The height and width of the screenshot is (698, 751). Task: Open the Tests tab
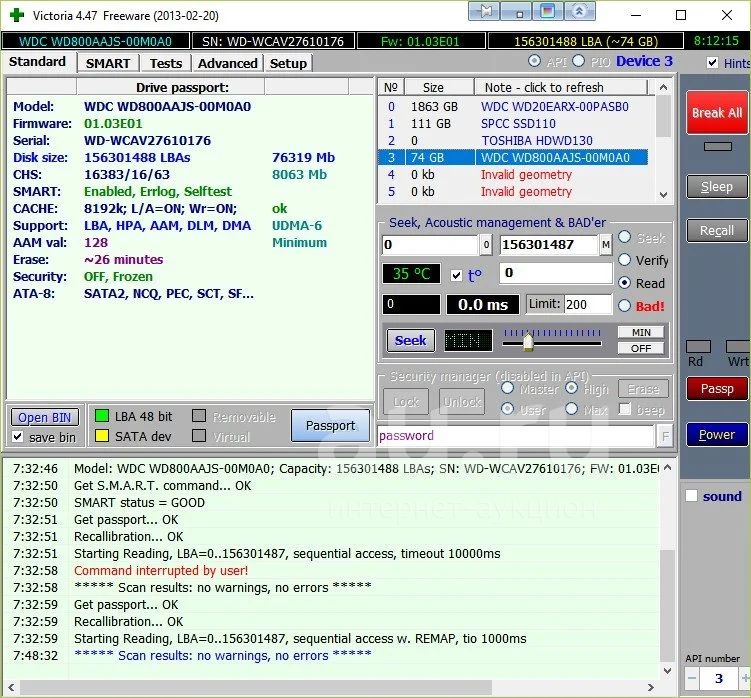pos(166,63)
